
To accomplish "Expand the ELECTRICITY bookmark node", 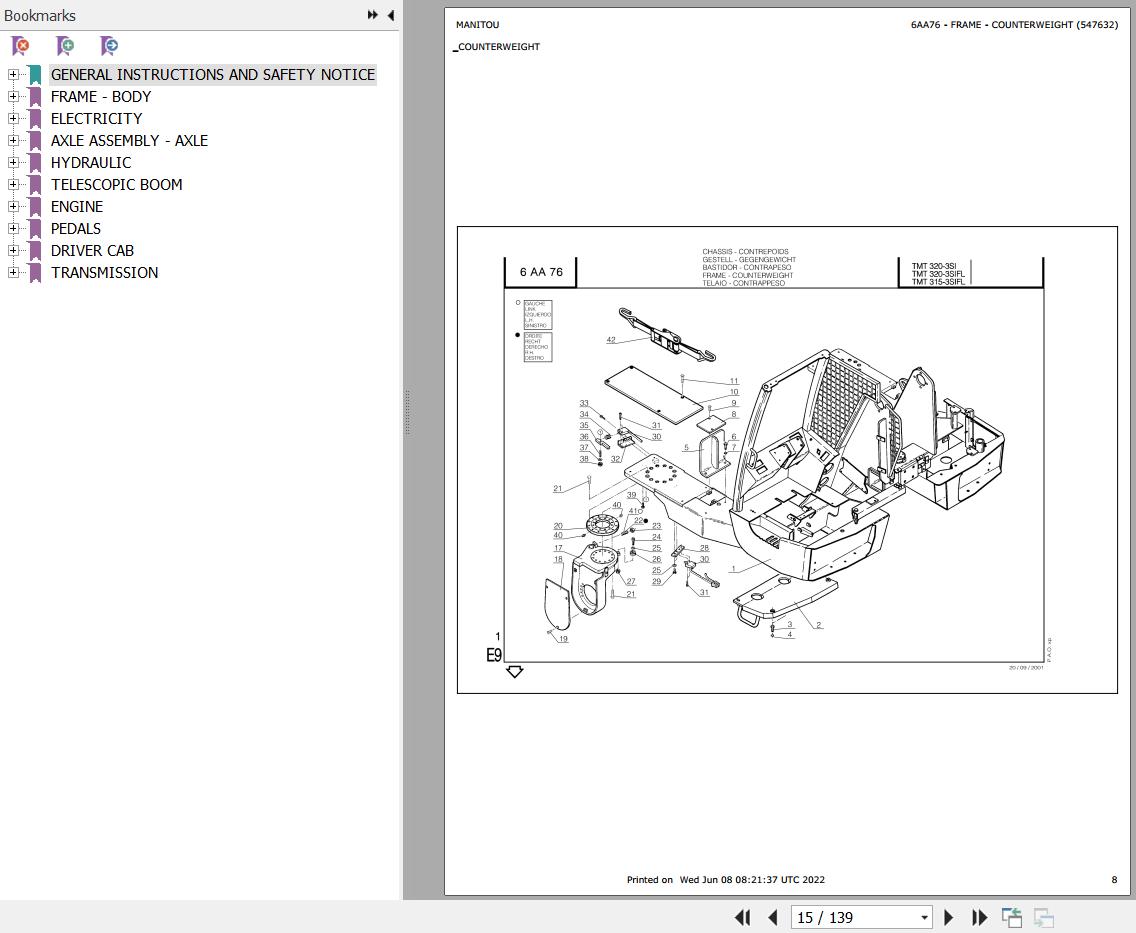I will pos(13,118).
